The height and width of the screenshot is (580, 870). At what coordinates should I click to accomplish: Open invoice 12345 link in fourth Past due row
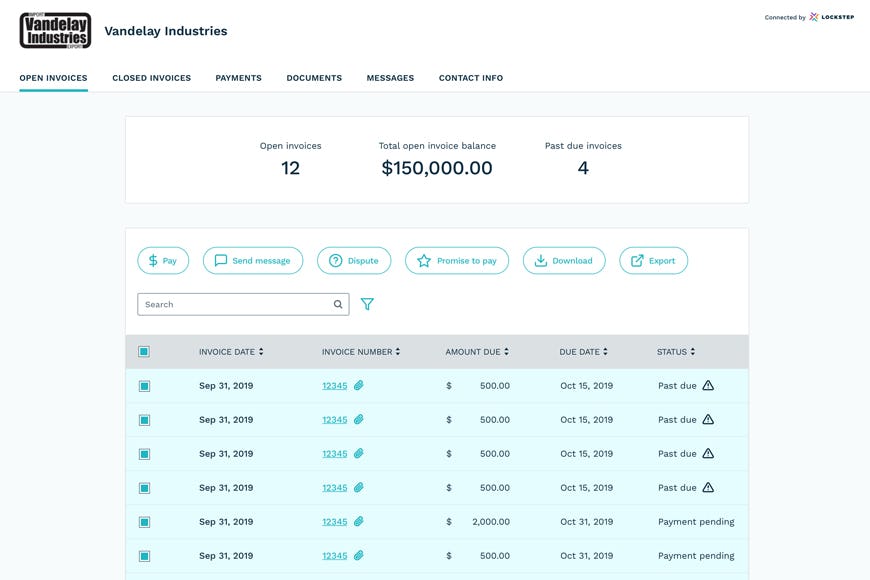335,488
